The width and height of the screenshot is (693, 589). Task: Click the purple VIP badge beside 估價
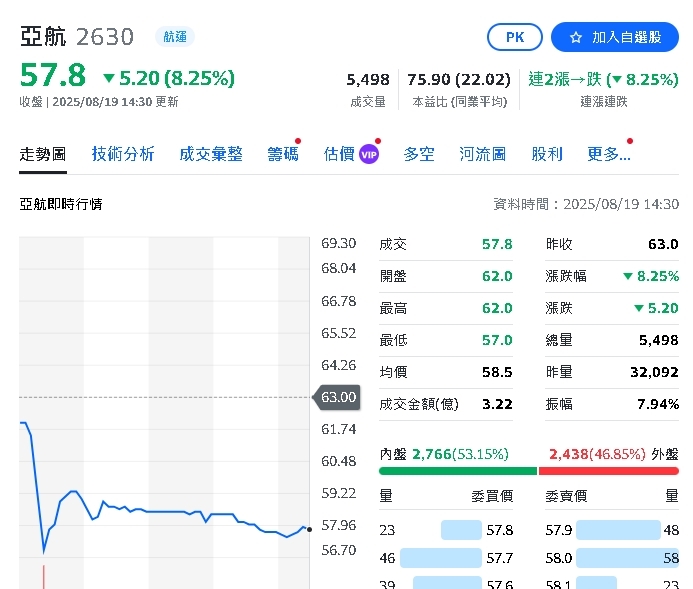(x=368, y=154)
